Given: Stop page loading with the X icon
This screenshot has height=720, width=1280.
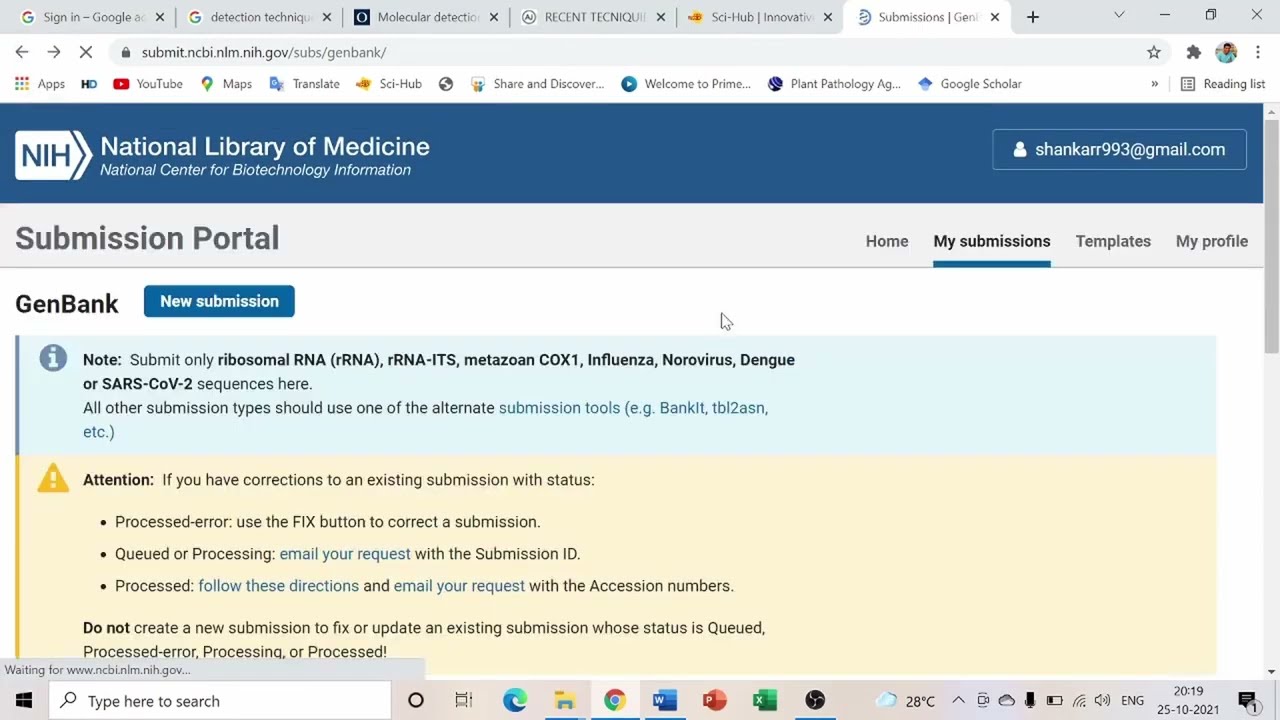Looking at the screenshot, I should tap(86, 52).
